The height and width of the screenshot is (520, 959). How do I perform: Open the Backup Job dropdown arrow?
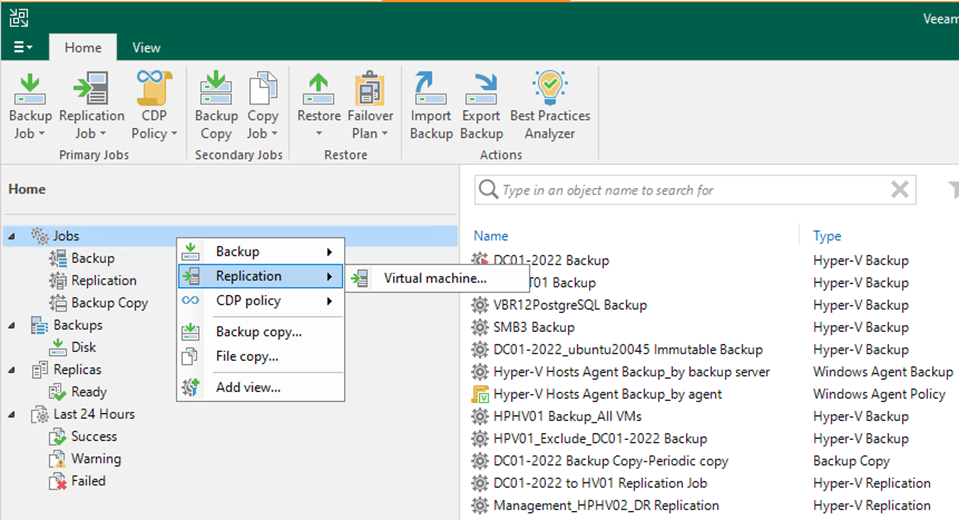tap(42, 134)
